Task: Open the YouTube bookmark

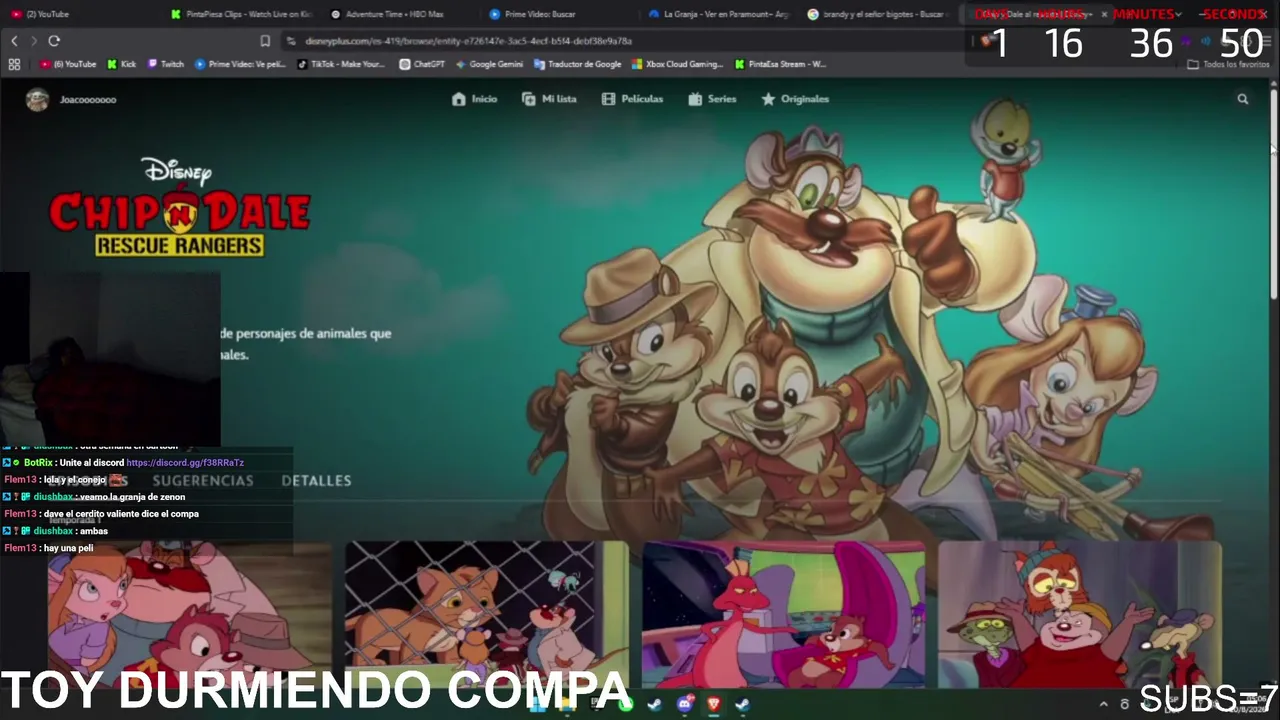Action: (x=68, y=64)
